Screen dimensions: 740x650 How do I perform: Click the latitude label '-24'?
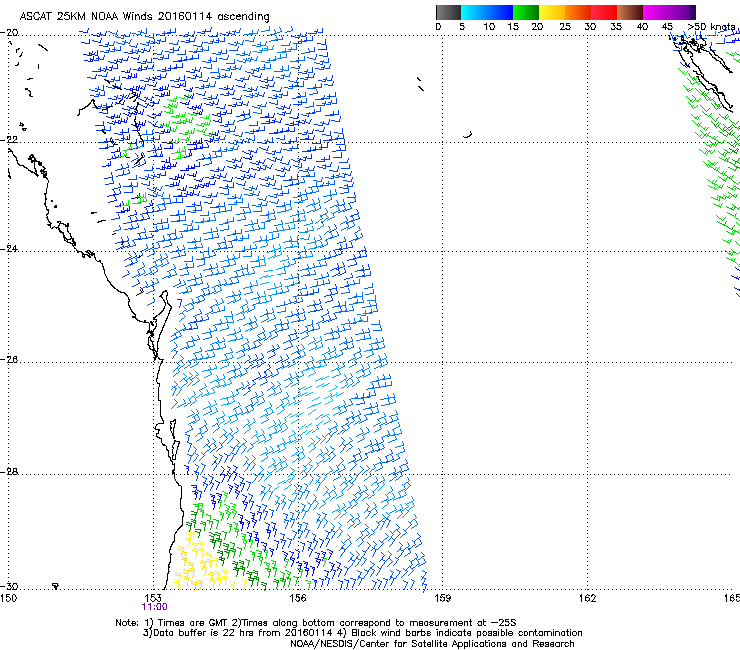tap(9, 249)
